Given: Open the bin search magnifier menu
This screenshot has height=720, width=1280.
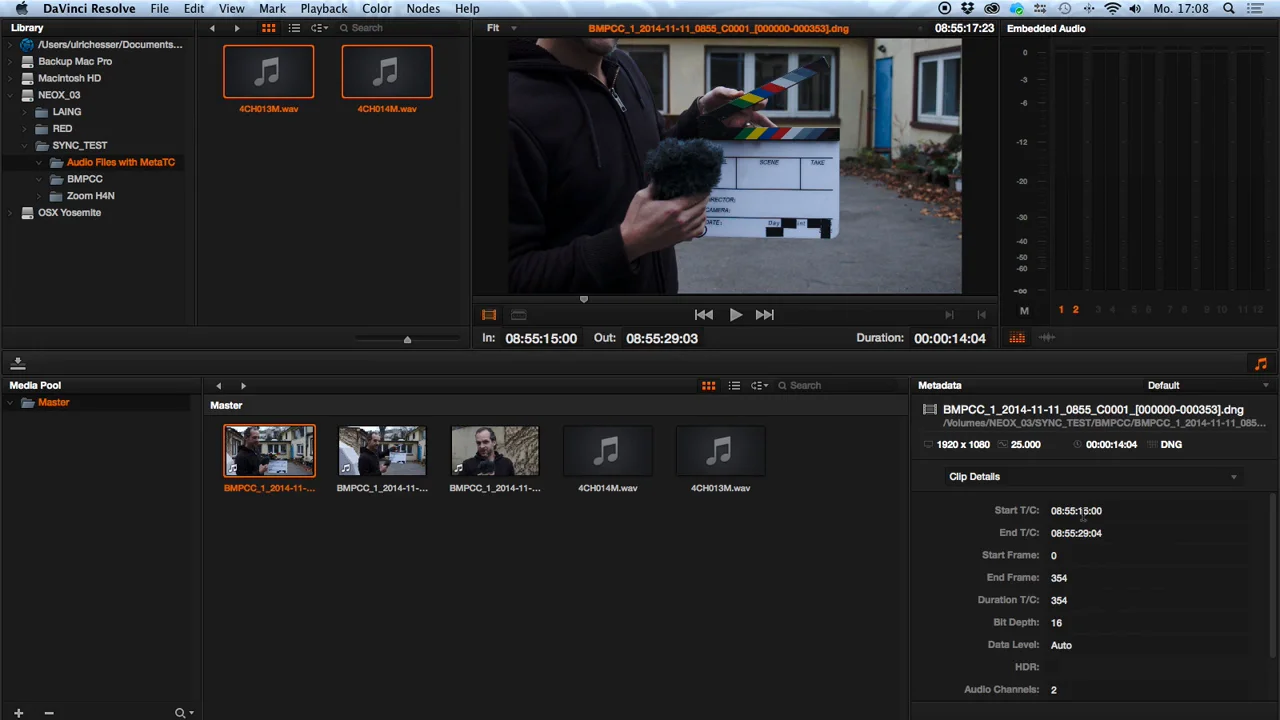Looking at the screenshot, I should tap(184, 713).
